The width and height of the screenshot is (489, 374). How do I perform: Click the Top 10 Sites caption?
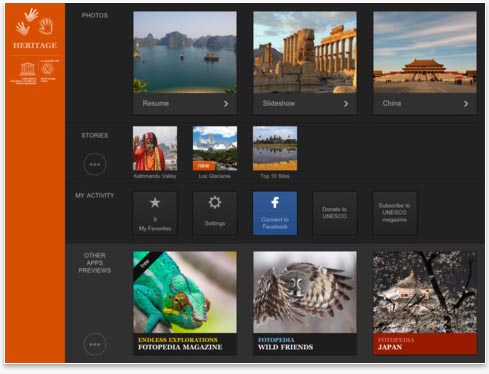tap(275, 176)
